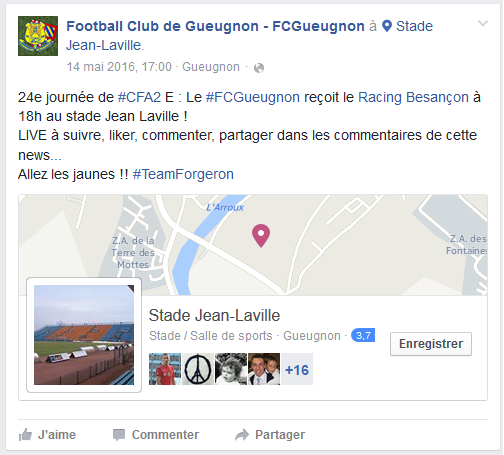
Task: Click the public globe privacy icon
Action: (x=259, y=68)
